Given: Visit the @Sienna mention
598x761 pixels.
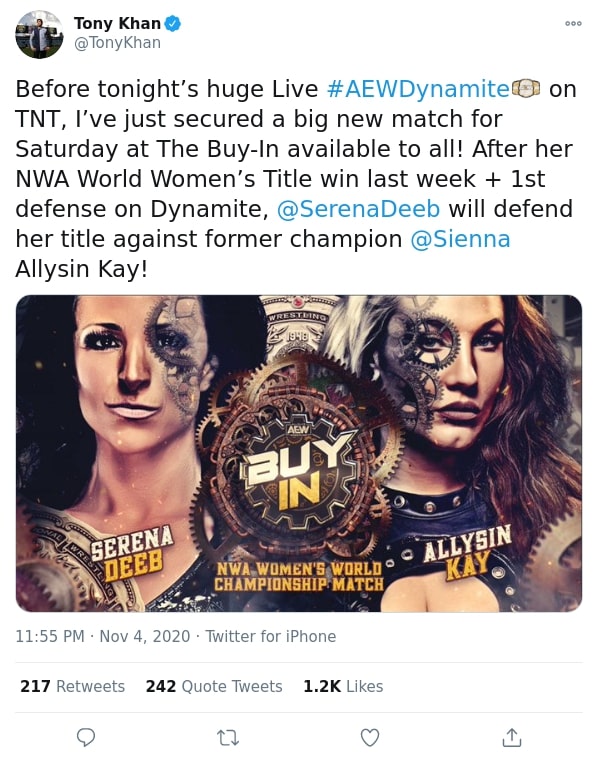Looking at the screenshot, I should [460, 239].
